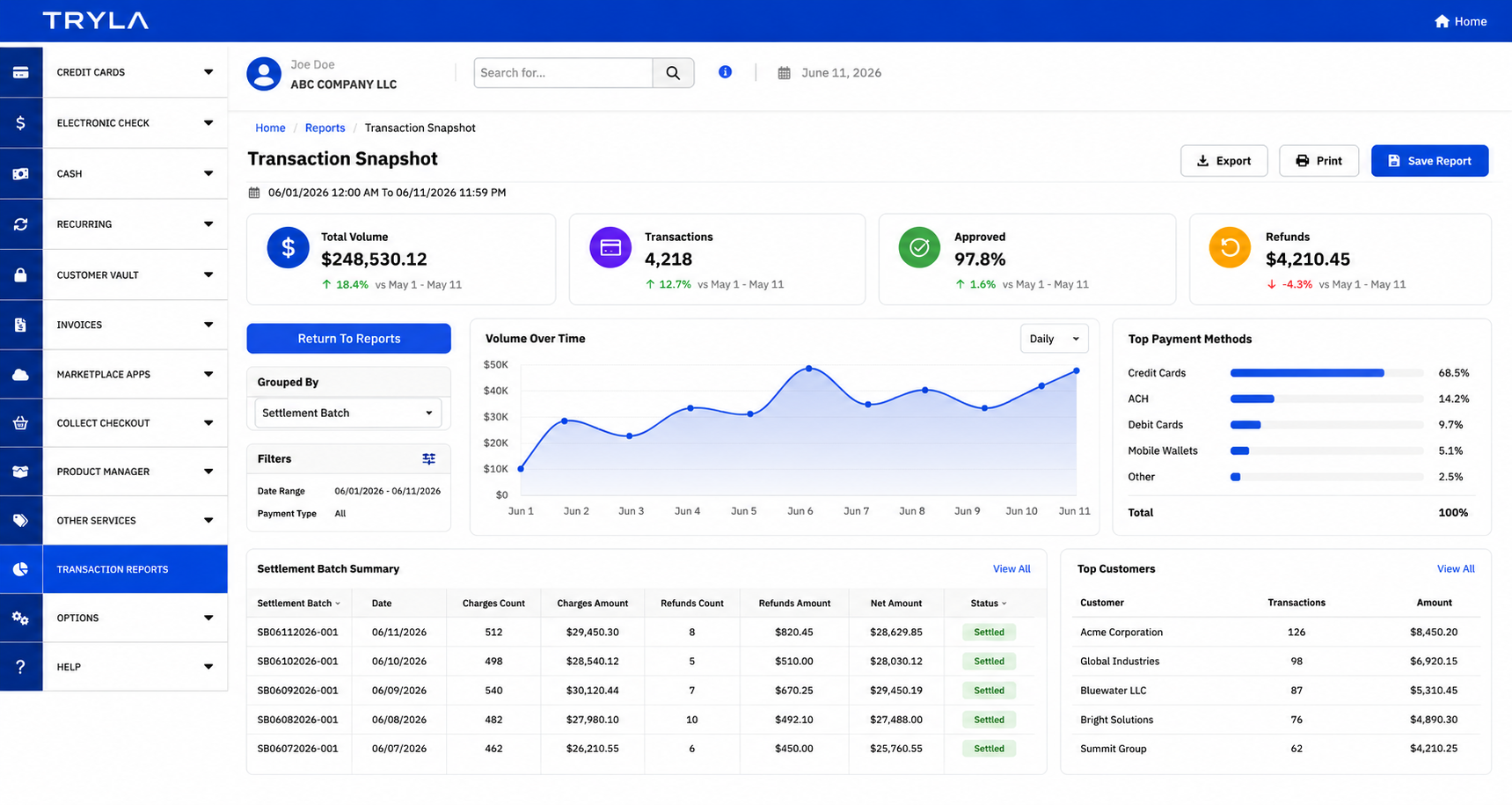
Task: Click the Reports breadcrumb link
Action: click(325, 128)
